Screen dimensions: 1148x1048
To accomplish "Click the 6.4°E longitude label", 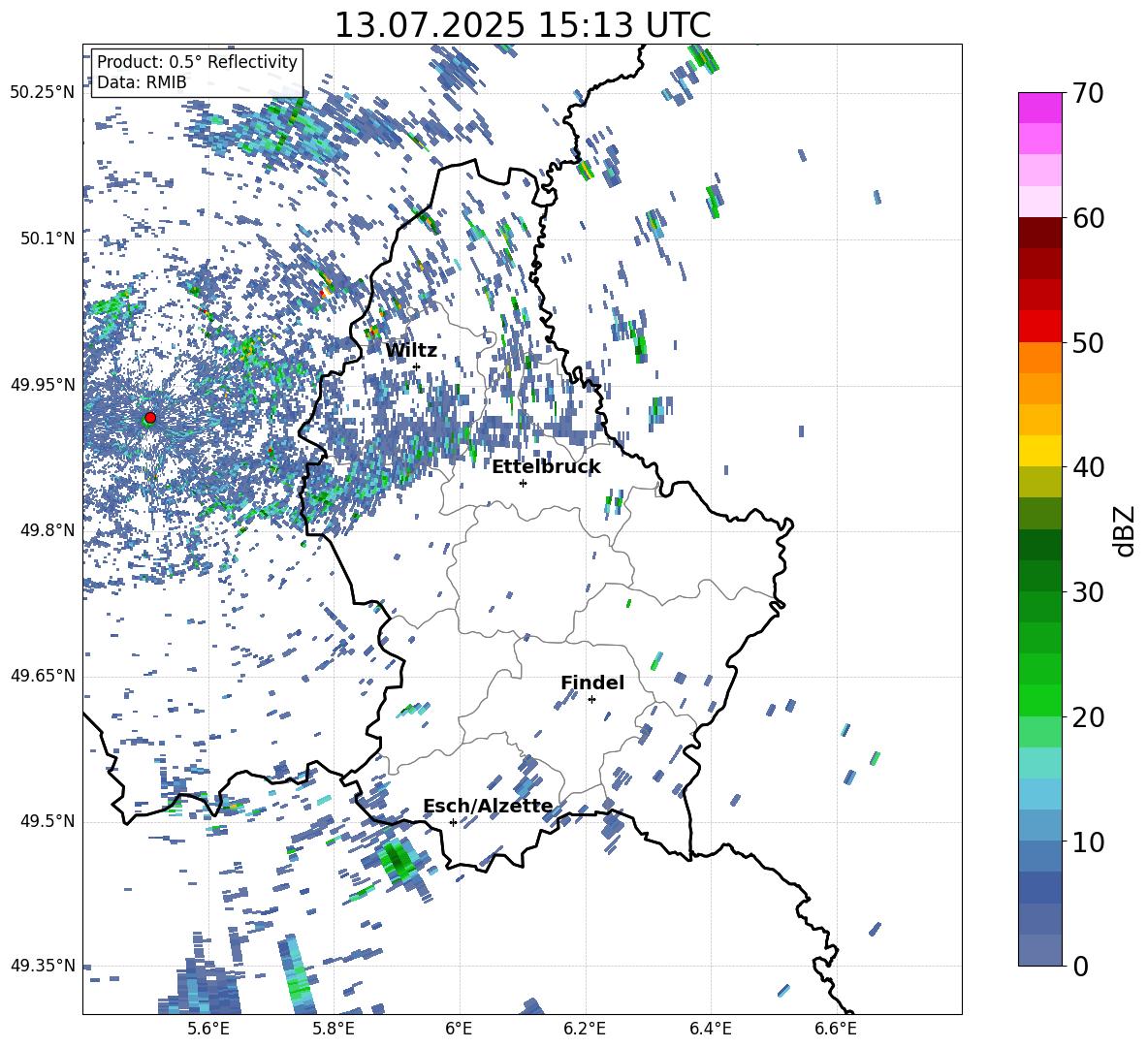I will pos(710,1029).
